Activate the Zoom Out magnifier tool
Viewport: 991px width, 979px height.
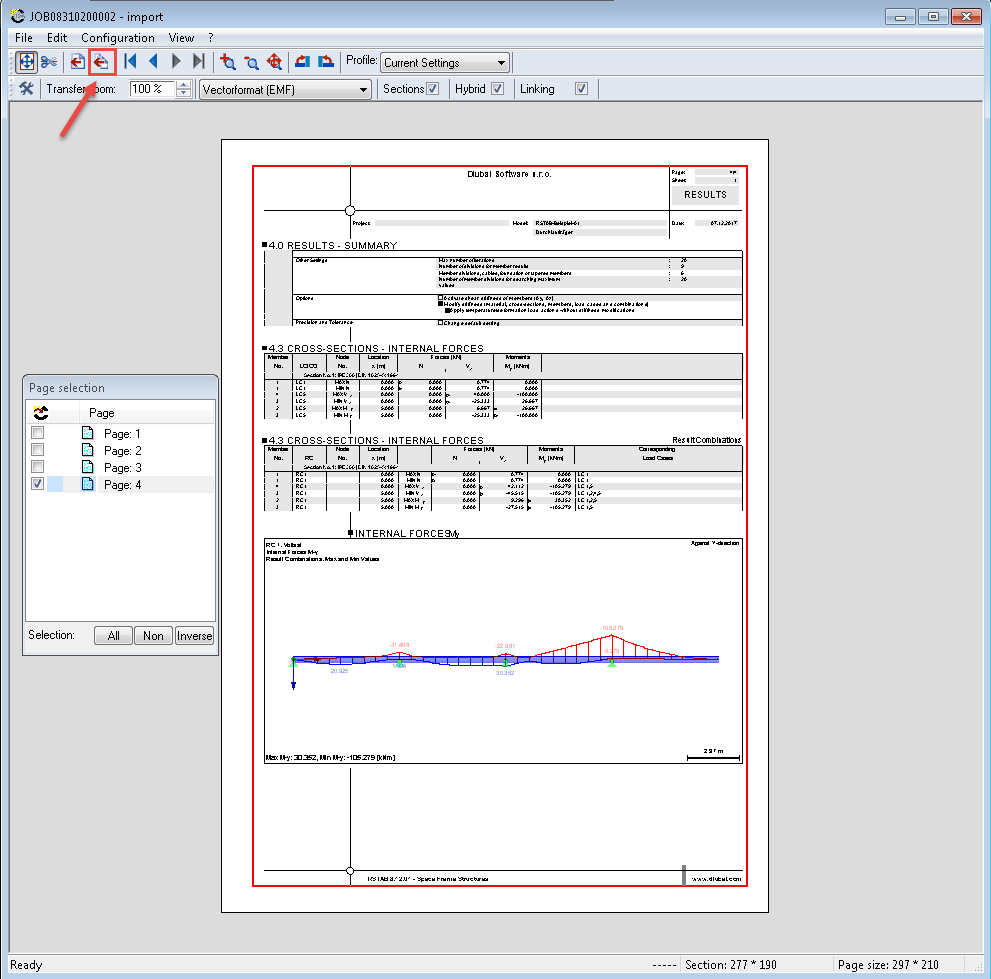pyautogui.click(x=251, y=61)
